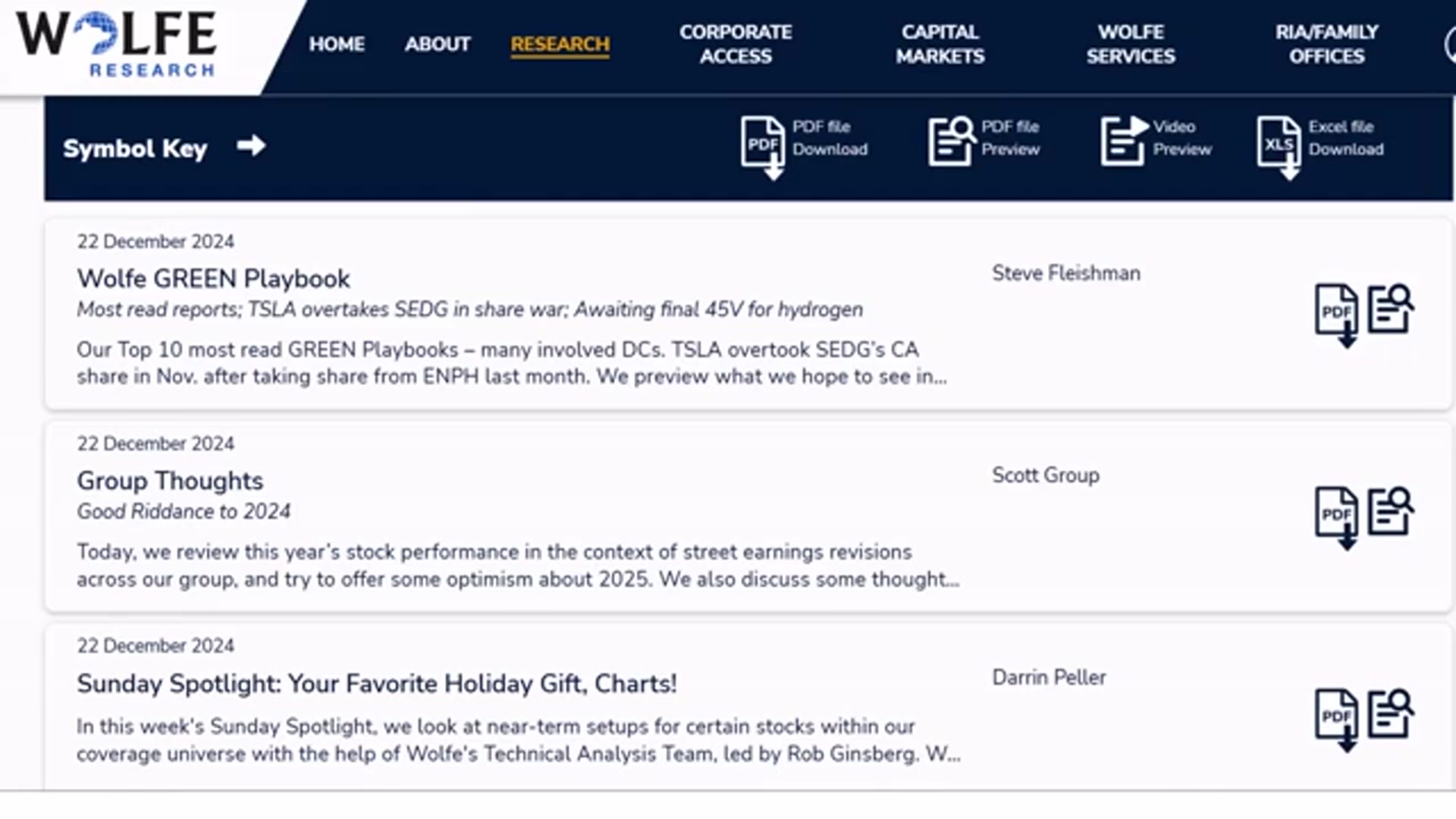Download the Sunday Spotlight PDF
The width and height of the screenshot is (1456, 819).
pos(1336,720)
